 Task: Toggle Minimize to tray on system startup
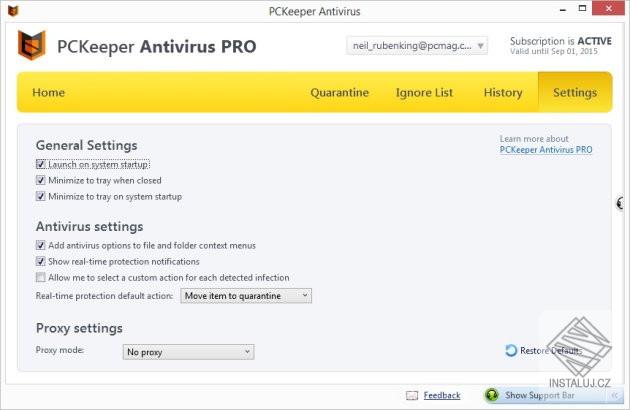click(x=41, y=196)
